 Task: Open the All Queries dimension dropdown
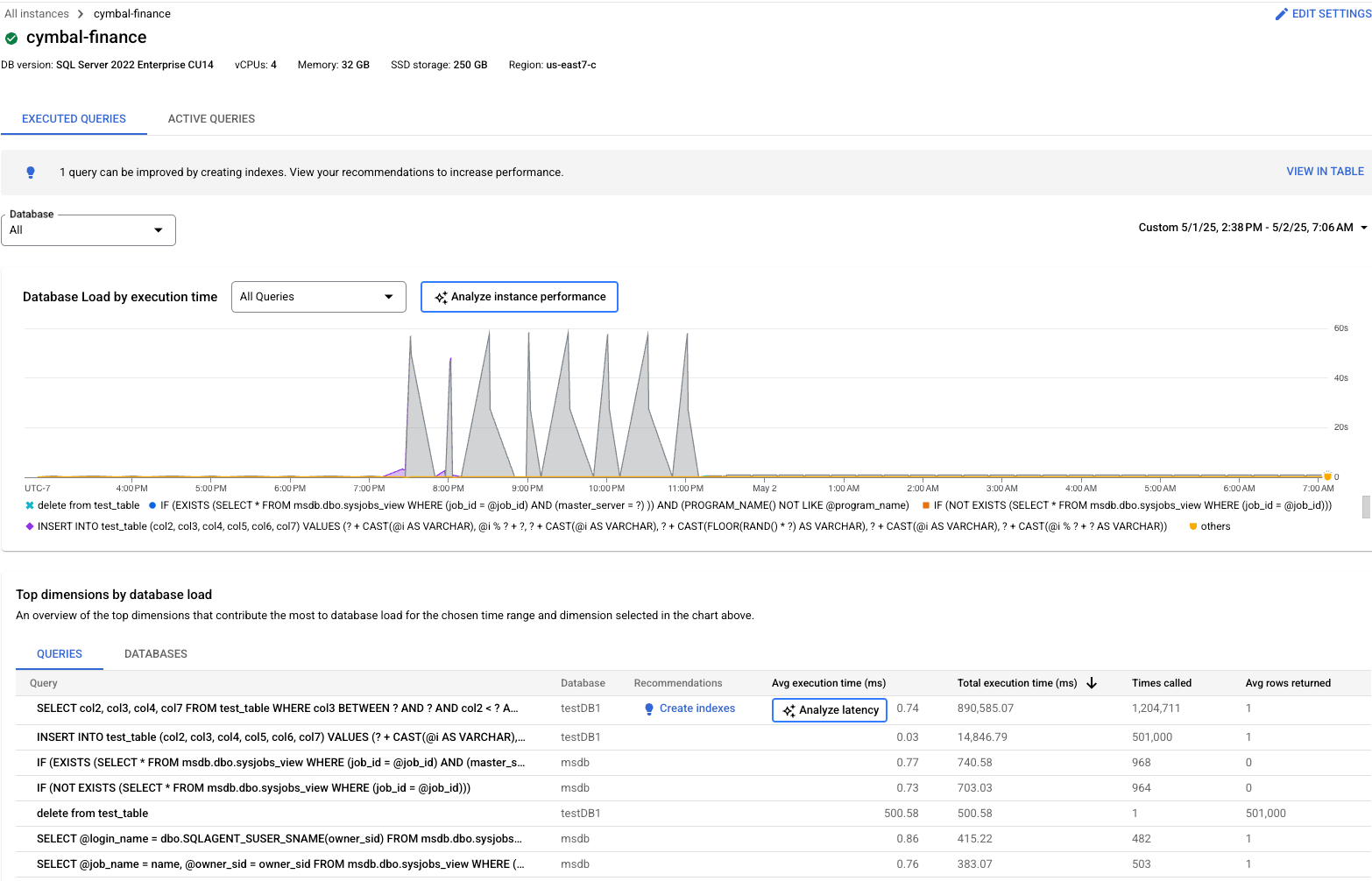click(x=318, y=297)
